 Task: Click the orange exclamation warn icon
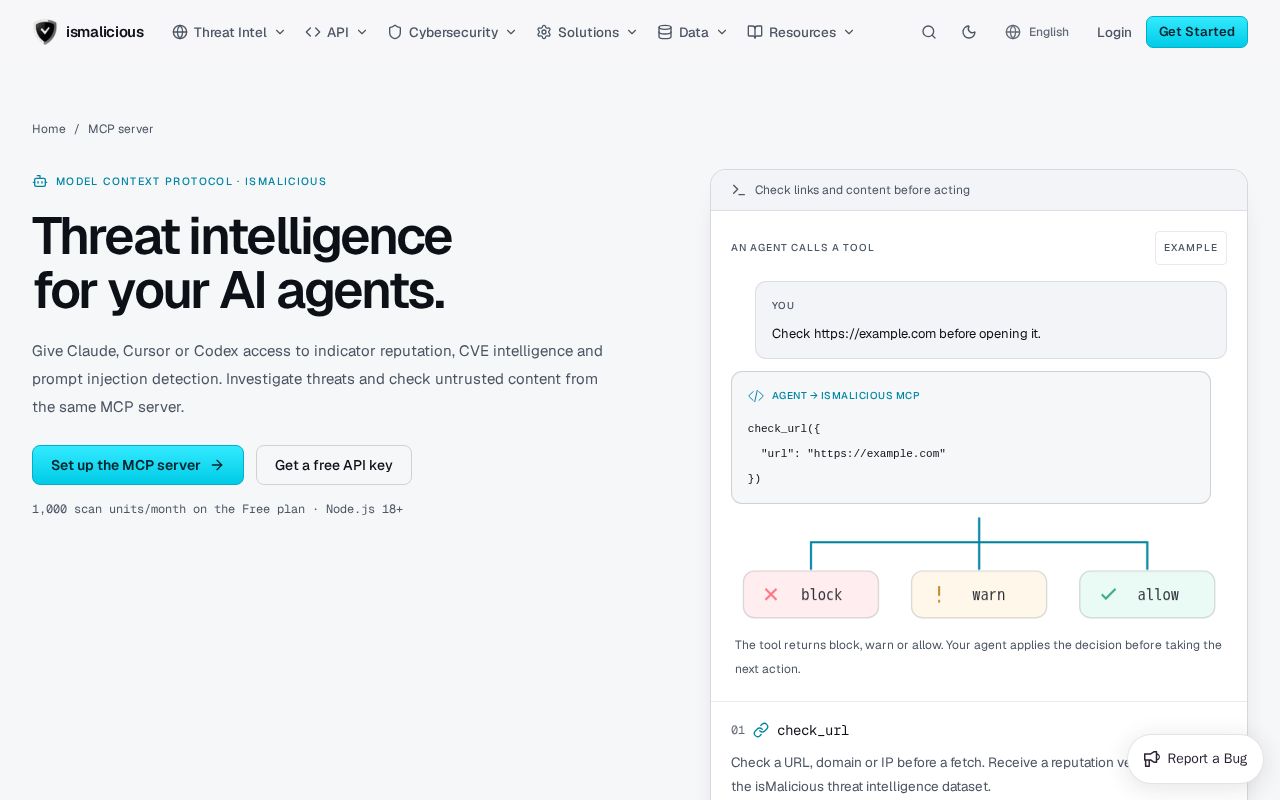point(939,595)
